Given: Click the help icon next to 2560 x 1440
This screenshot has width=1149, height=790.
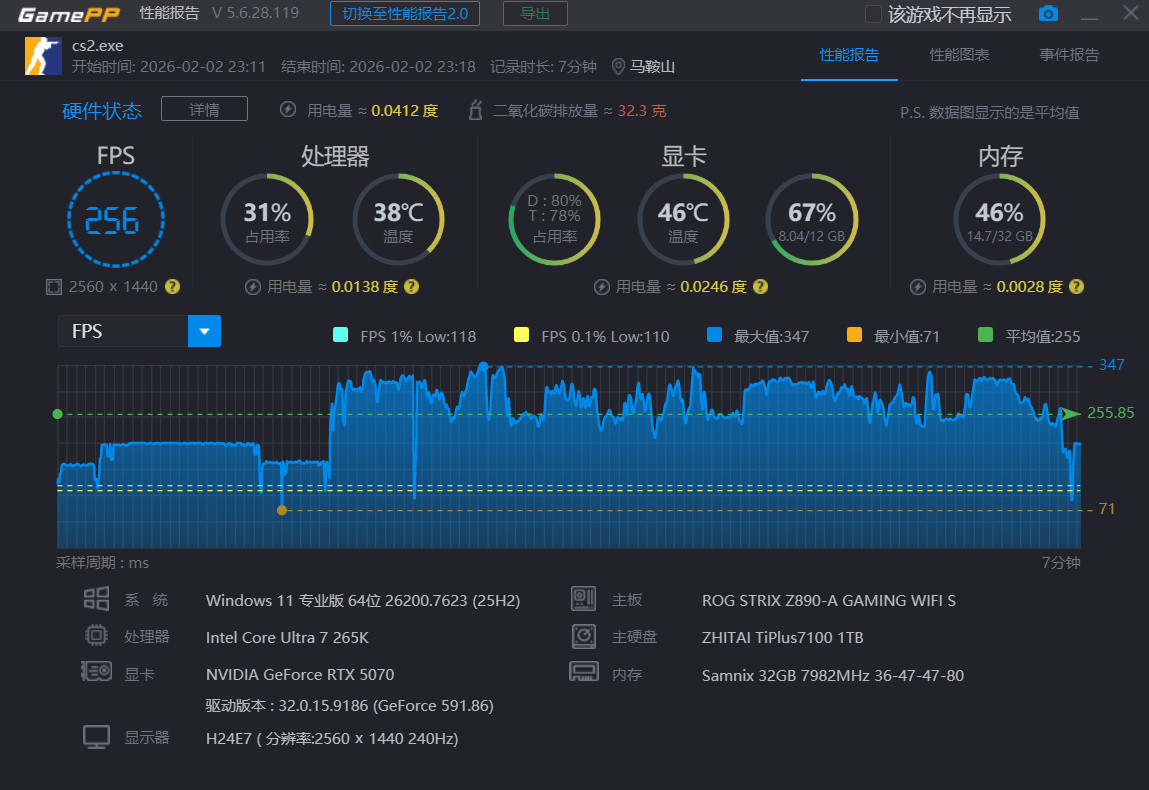Looking at the screenshot, I should (172, 287).
